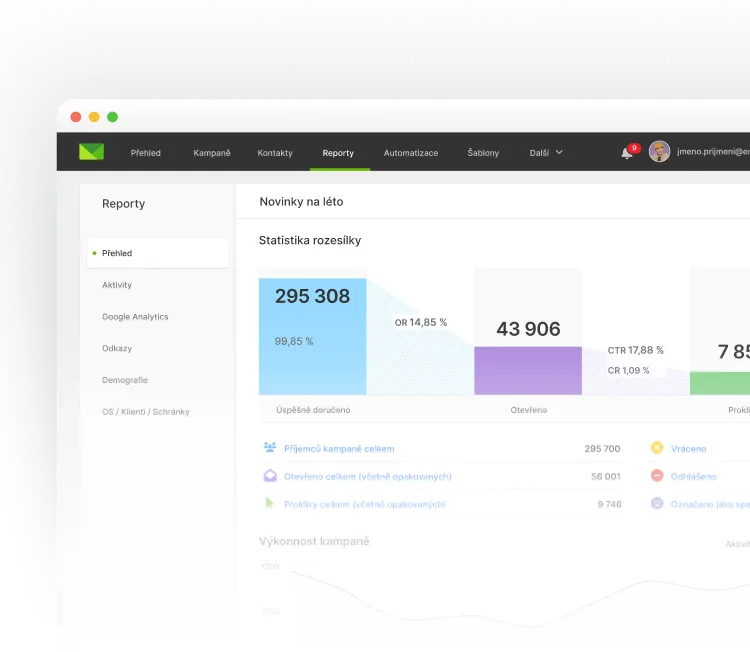Open the Příjemců kampaně celkem link

click(339, 449)
